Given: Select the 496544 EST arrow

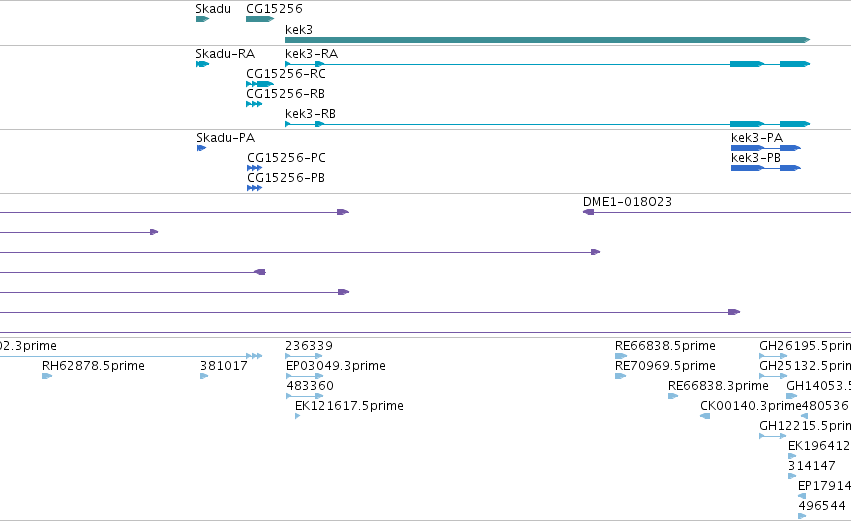Looking at the screenshot, I should [x=802, y=516].
